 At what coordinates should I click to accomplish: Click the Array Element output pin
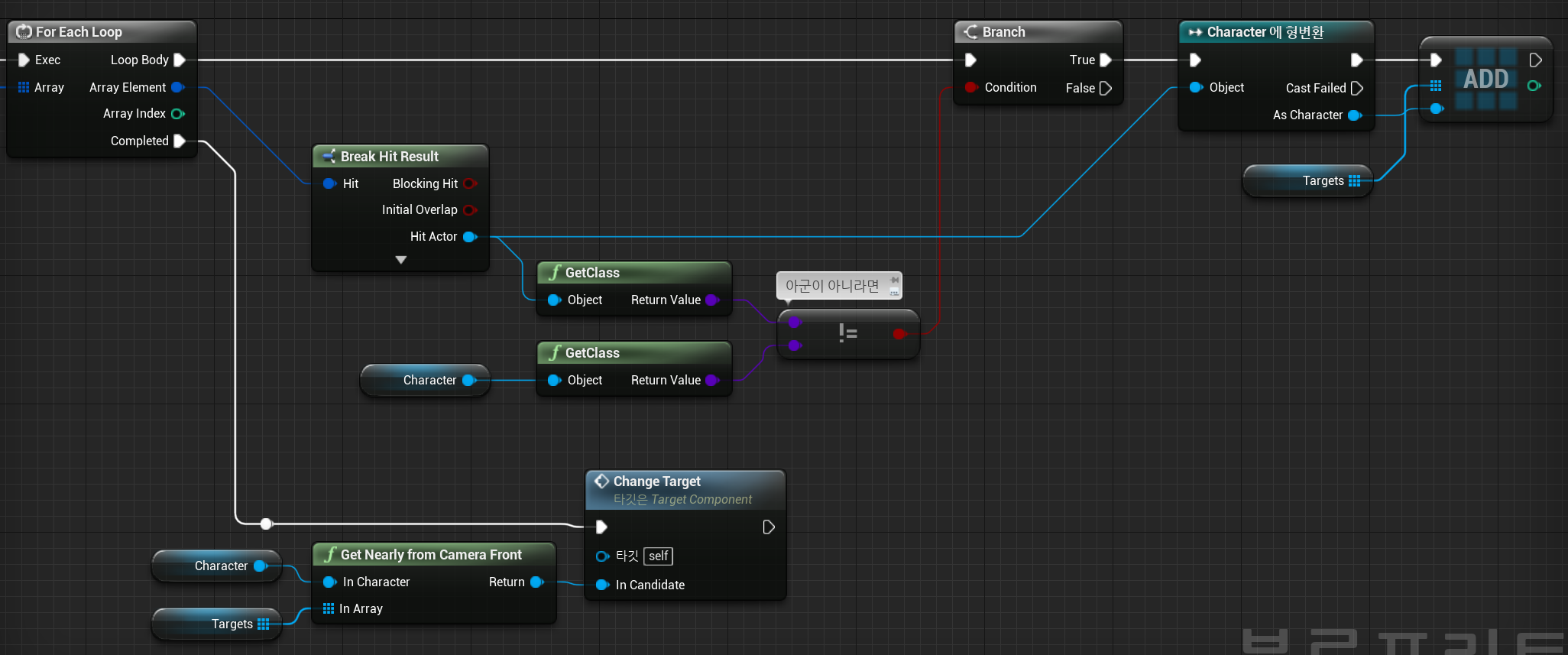(178, 87)
